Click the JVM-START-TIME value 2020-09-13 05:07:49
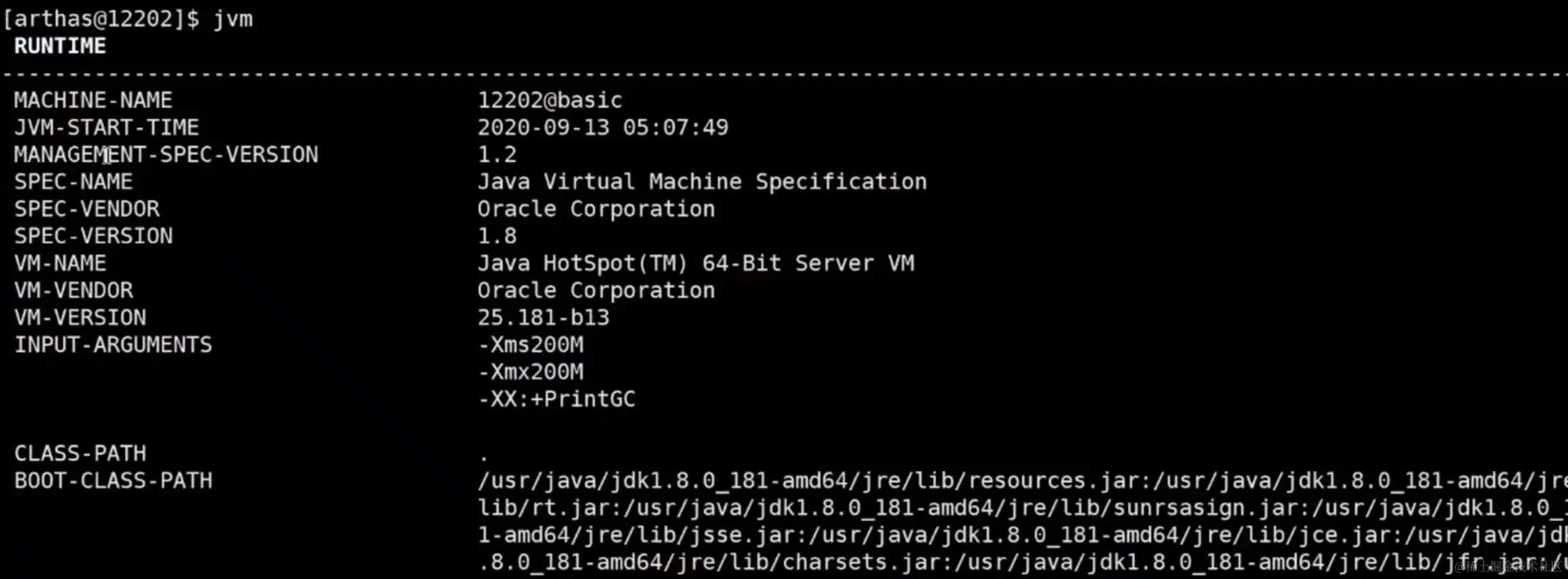This screenshot has width=1568, height=579. (603, 127)
